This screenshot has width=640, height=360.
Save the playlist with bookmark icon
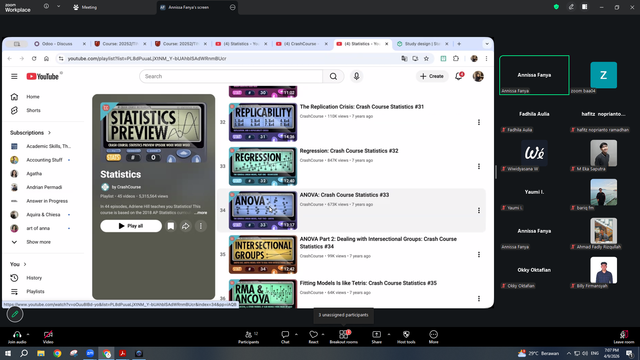tap(171, 226)
